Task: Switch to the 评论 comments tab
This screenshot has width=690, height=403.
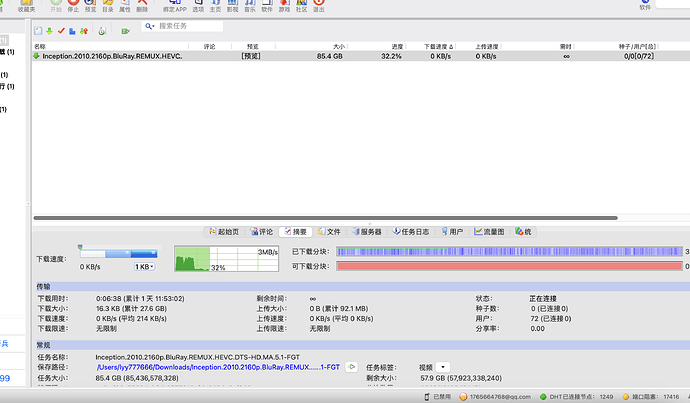Action: [262, 232]
